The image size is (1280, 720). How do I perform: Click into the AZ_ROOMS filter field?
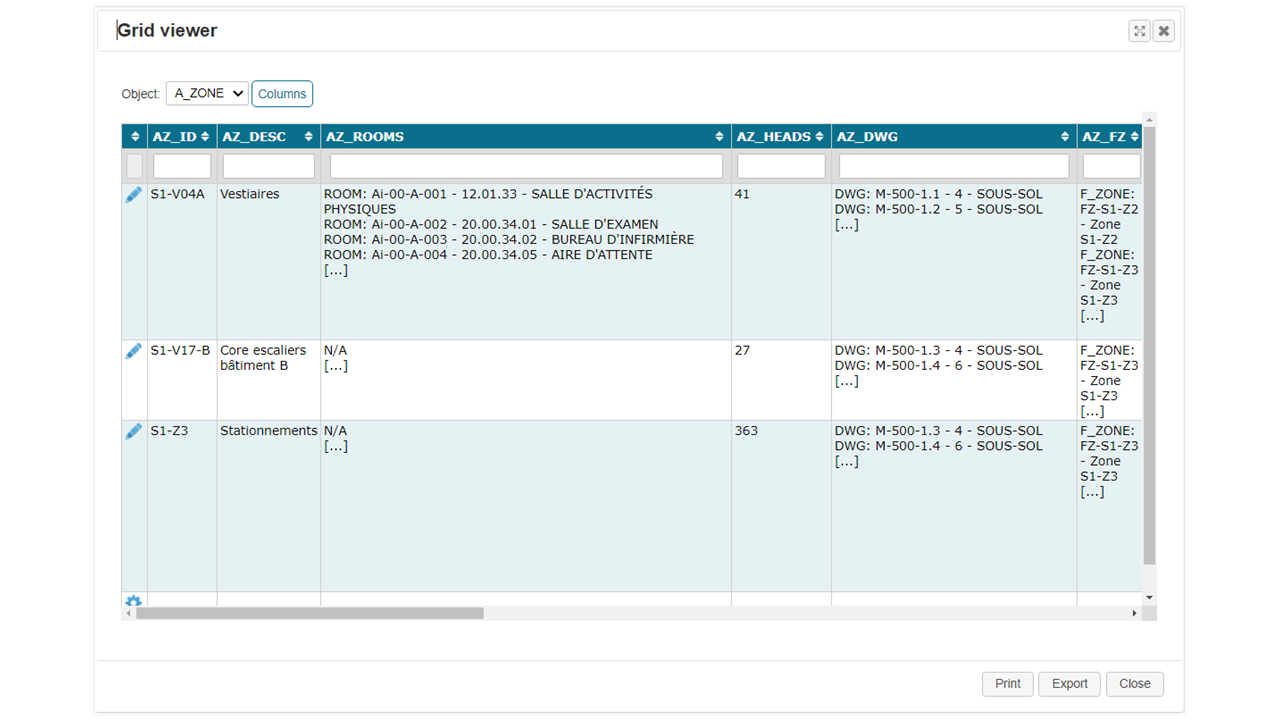point(526,166)
